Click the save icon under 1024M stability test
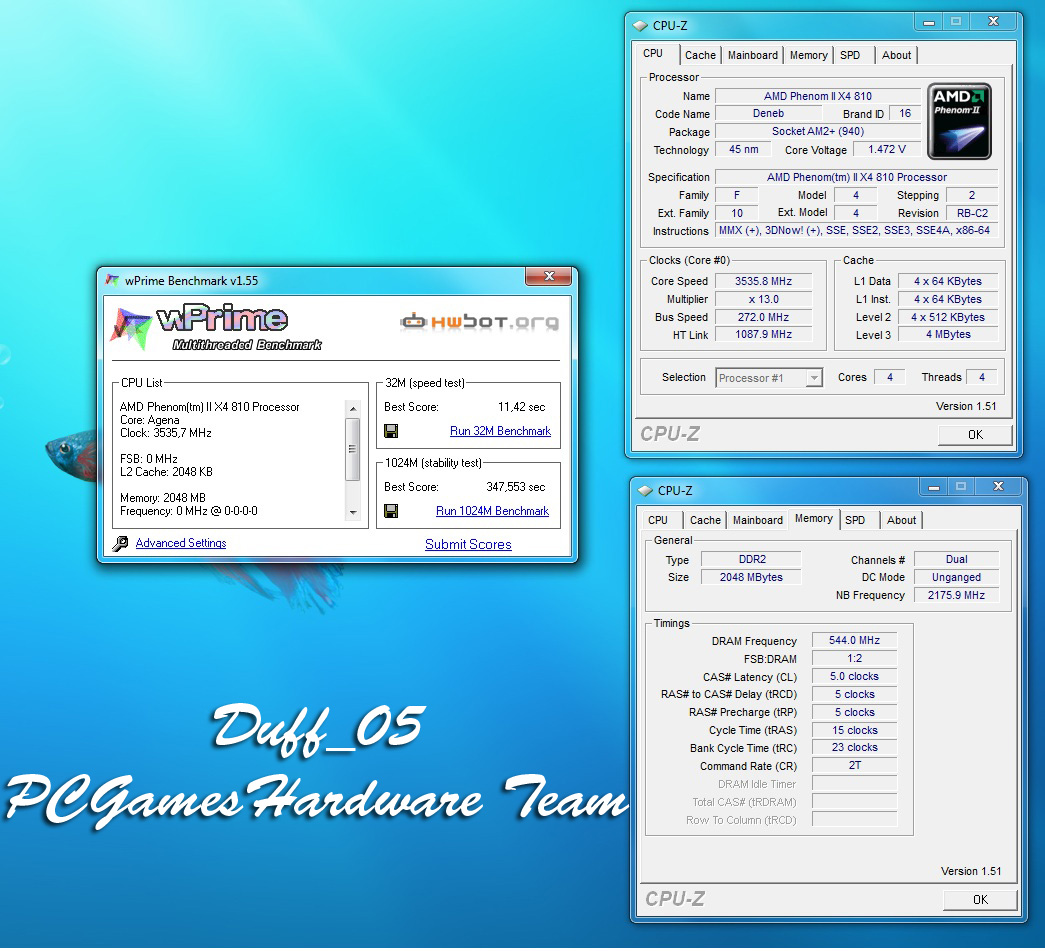 click(391, 511)
